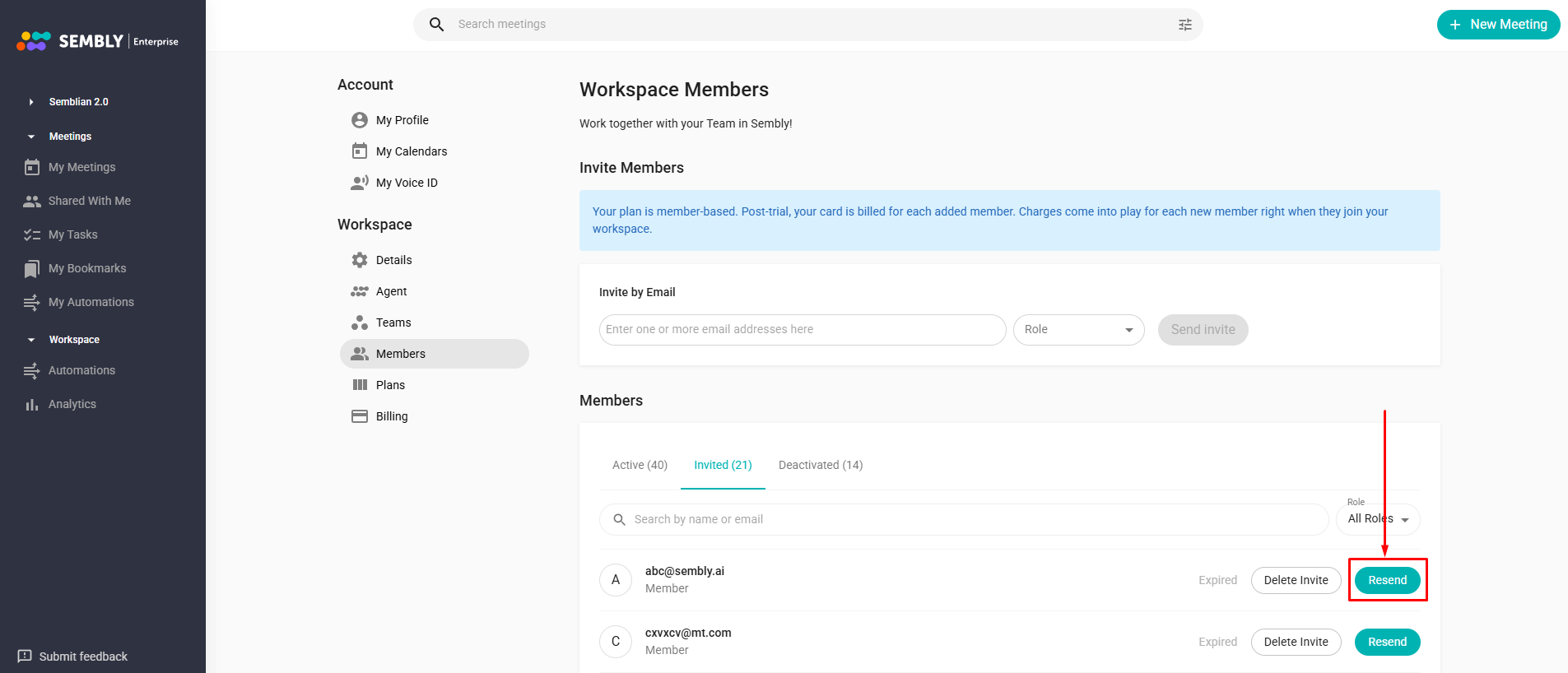Click the My Meetings calendar icon

click(32, 167)
